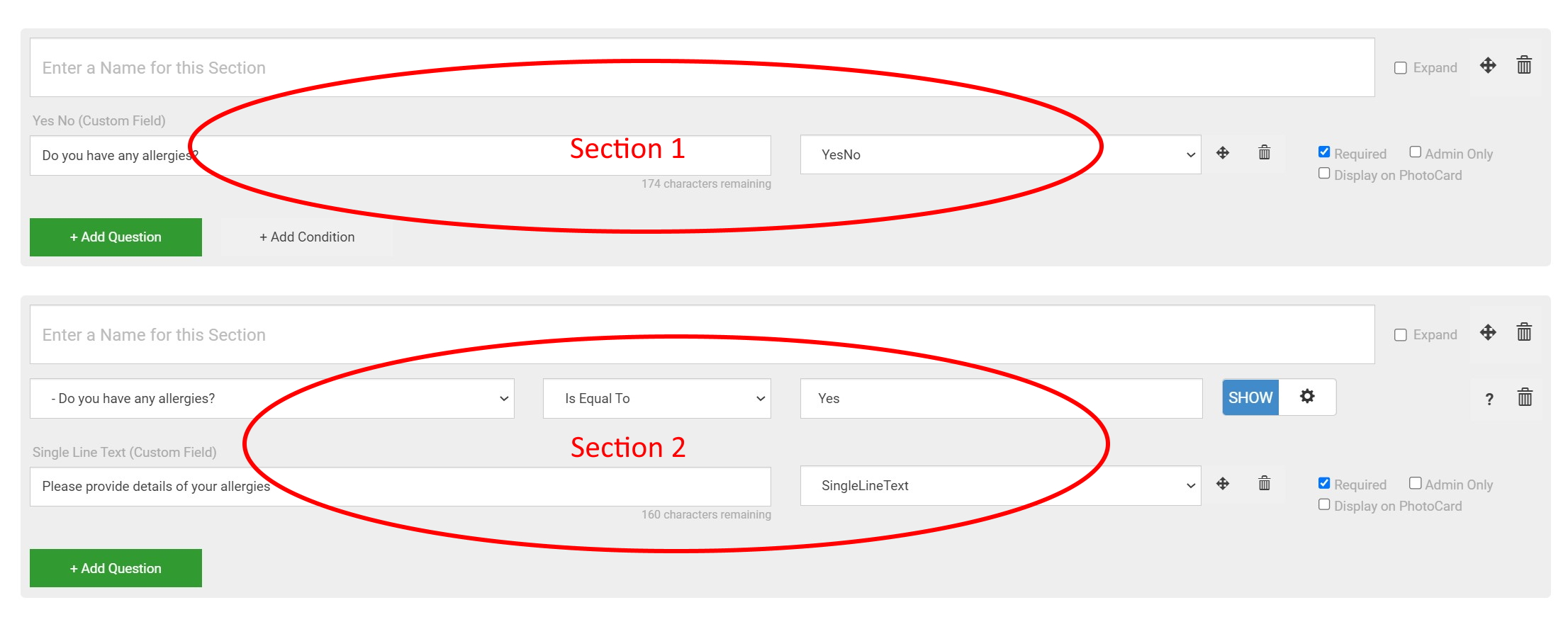Click move icon beside the SingleLineText question
The width and height of the screenshot is (1568, 617).
1223,484
